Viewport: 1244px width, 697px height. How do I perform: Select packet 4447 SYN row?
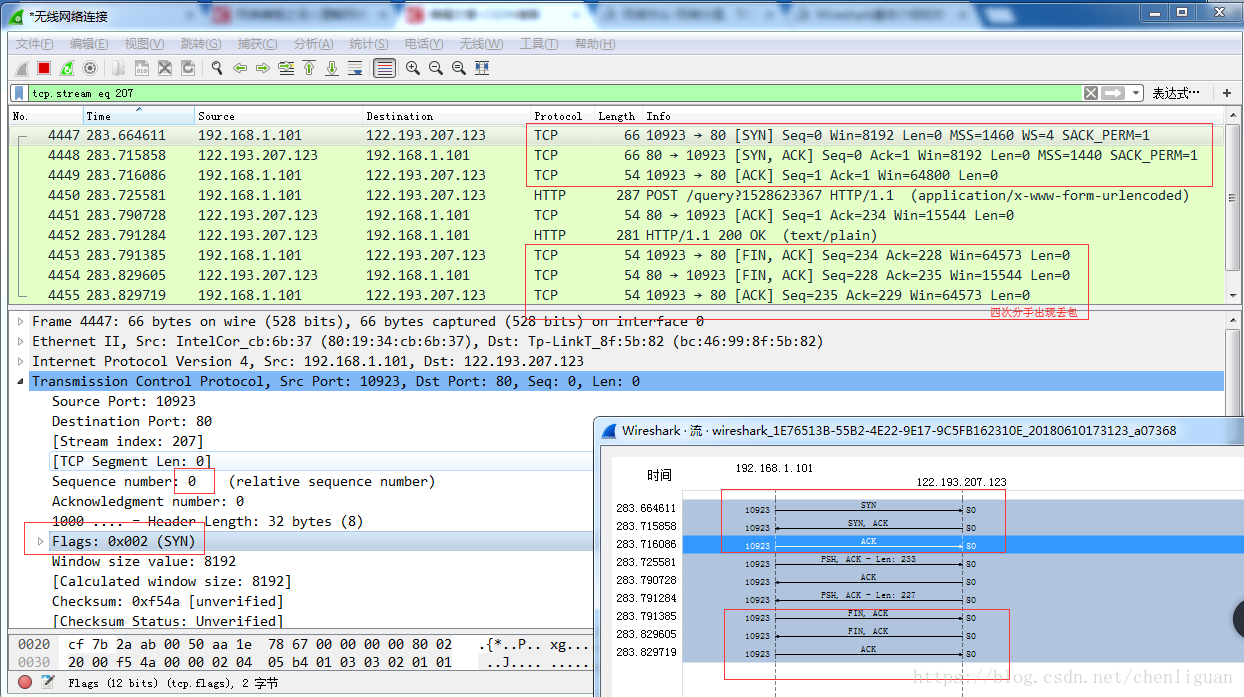pyautogui.click(x=616, y=135)
